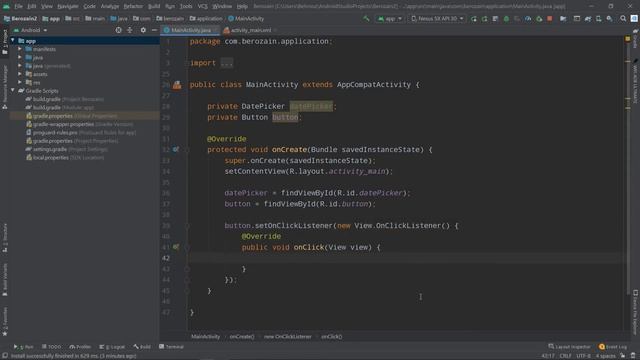640x360 pixels.
Task: Open the Profiler tool window
Action: (80, 347)
